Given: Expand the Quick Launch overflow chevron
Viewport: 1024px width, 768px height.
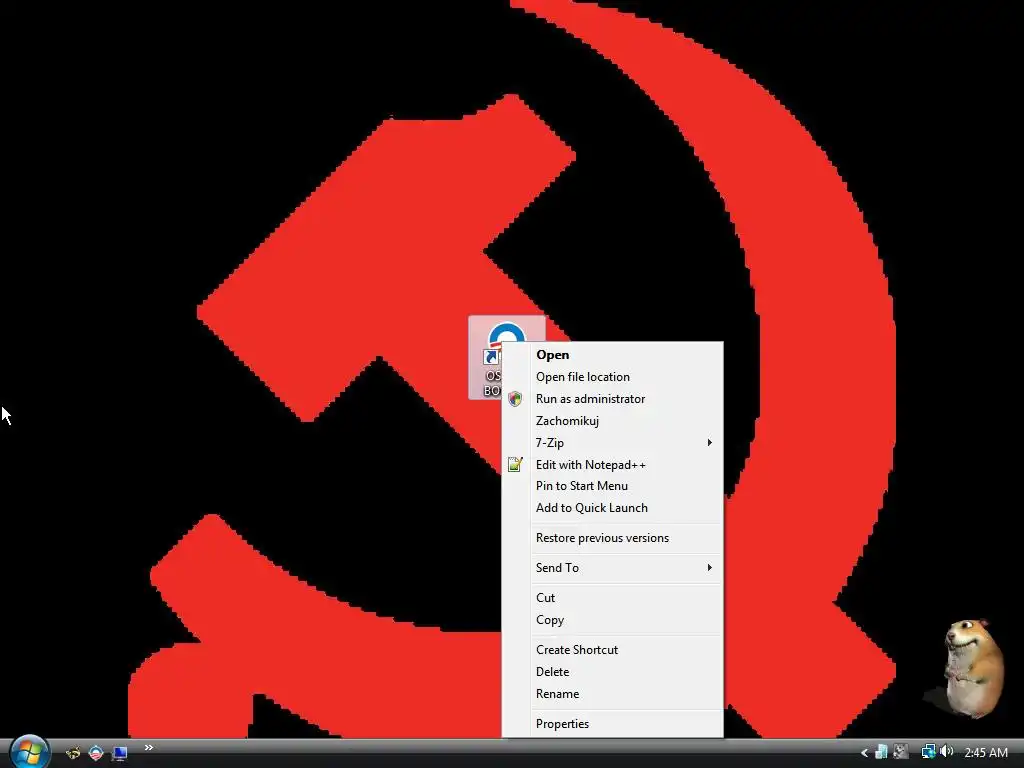Looking at the screenshot, I should coord(149,748).
